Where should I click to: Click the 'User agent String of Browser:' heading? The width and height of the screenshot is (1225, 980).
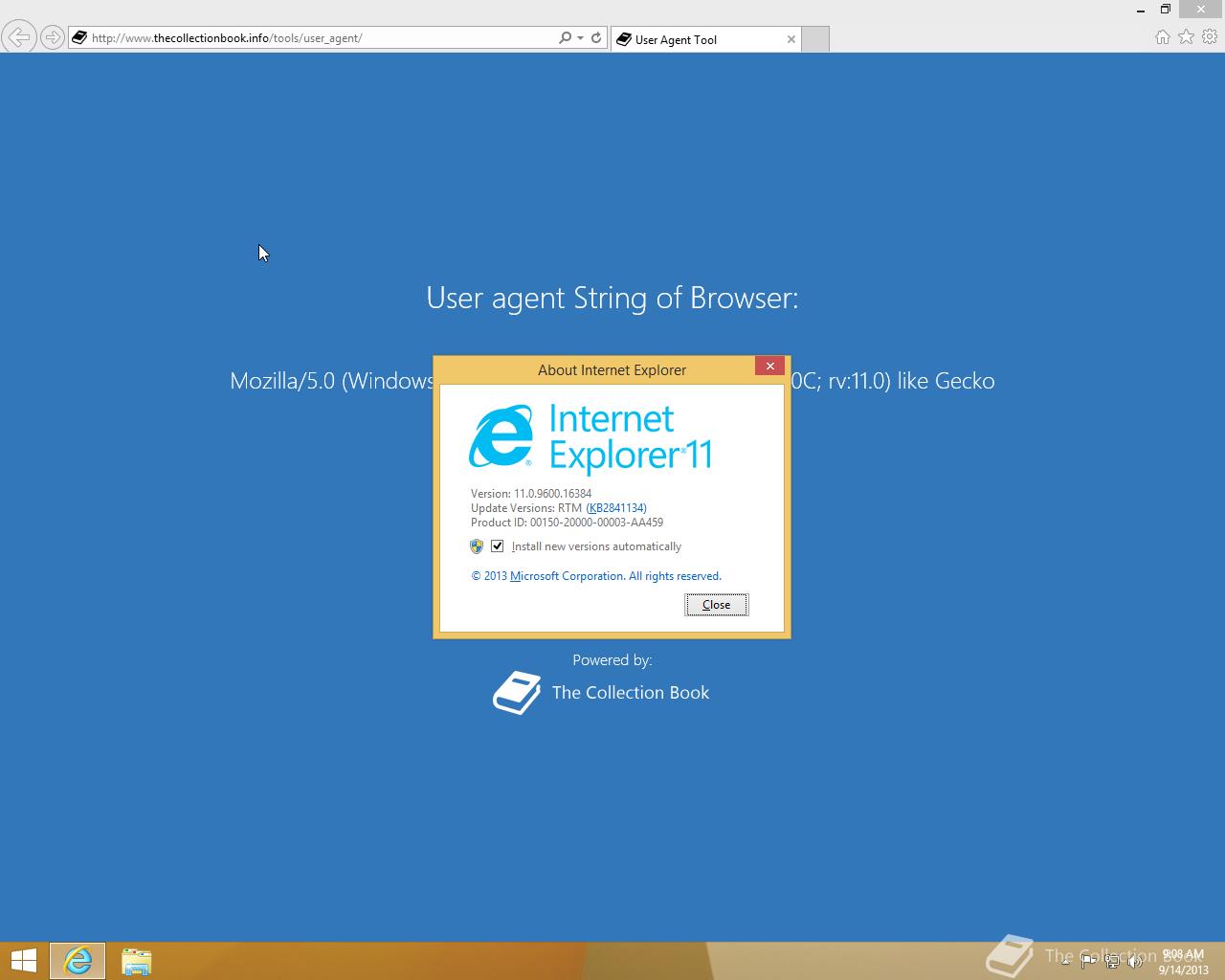pyautogui.click(x=612, y=298)
